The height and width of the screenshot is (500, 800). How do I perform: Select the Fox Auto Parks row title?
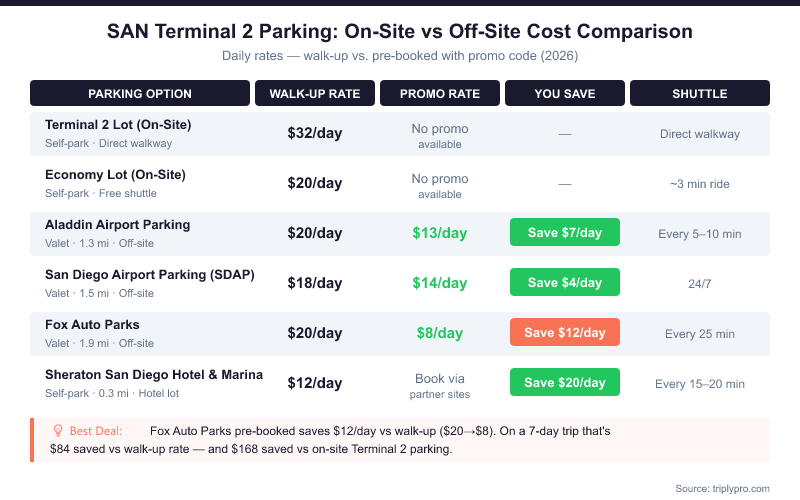(92, 325)
